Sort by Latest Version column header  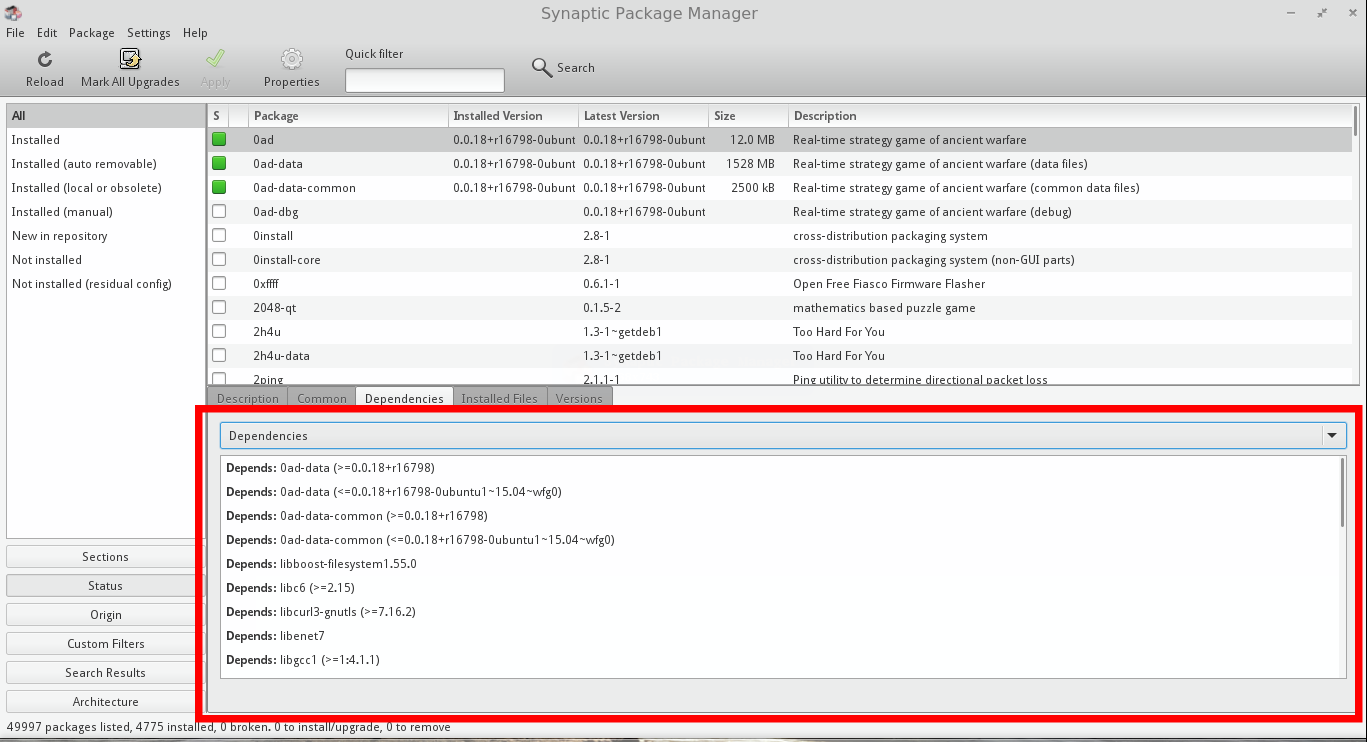[643, 116]
